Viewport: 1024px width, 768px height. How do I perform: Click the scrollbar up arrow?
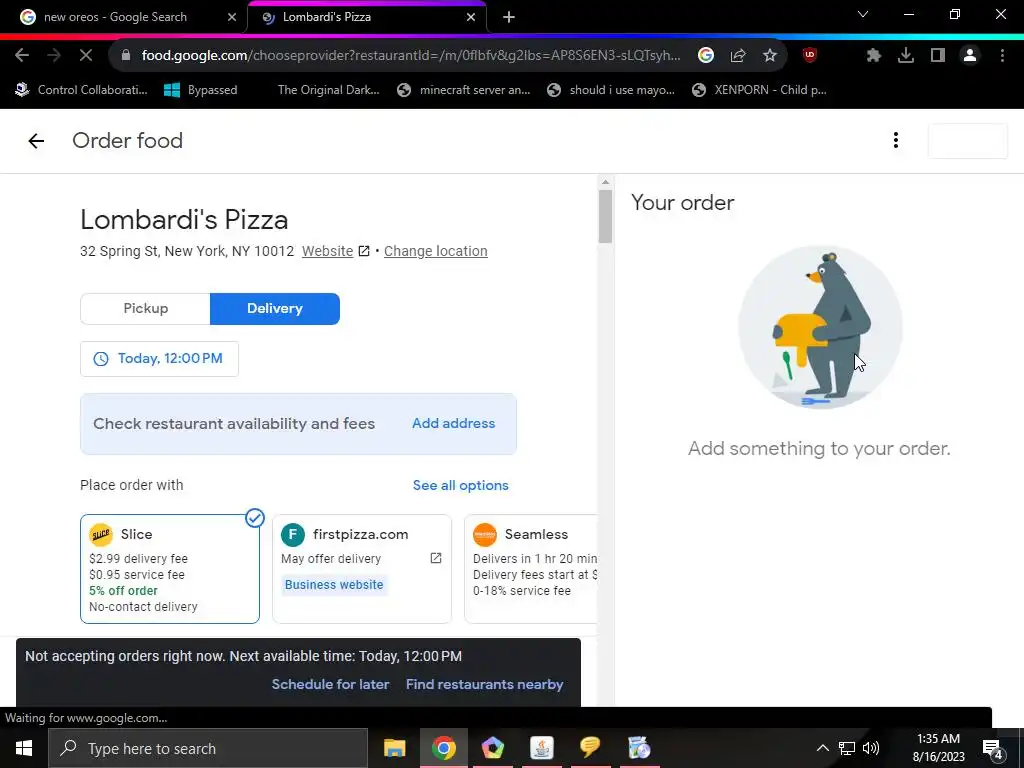605,182
